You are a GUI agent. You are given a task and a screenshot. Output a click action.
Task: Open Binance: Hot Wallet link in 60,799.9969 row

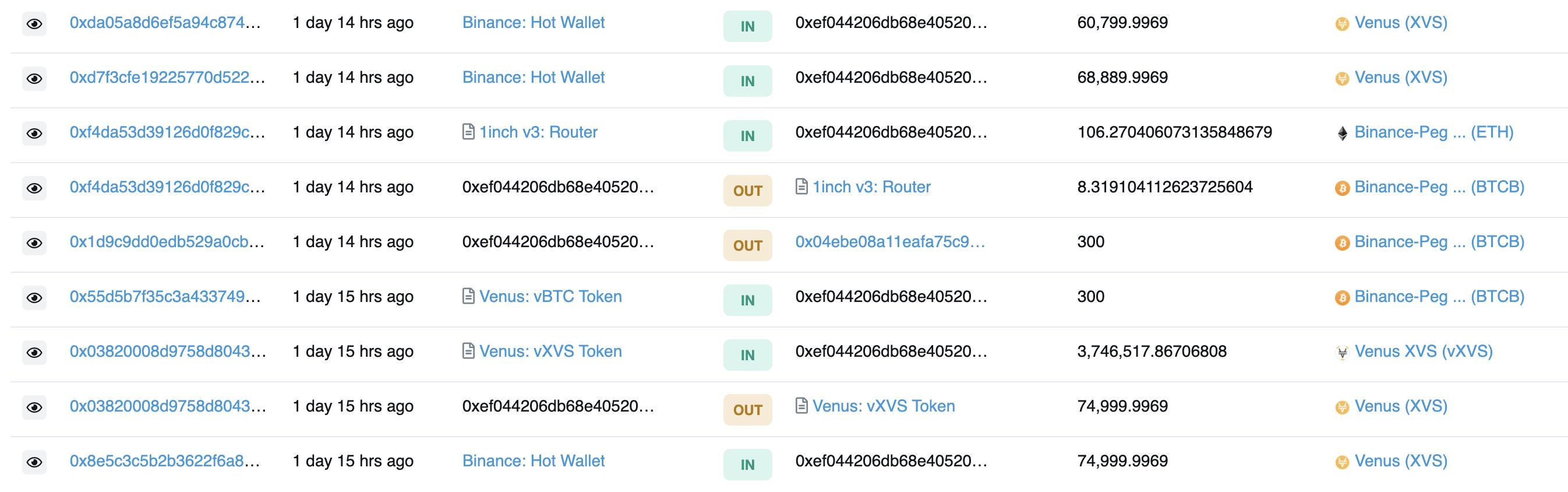(x=533, y=23)
